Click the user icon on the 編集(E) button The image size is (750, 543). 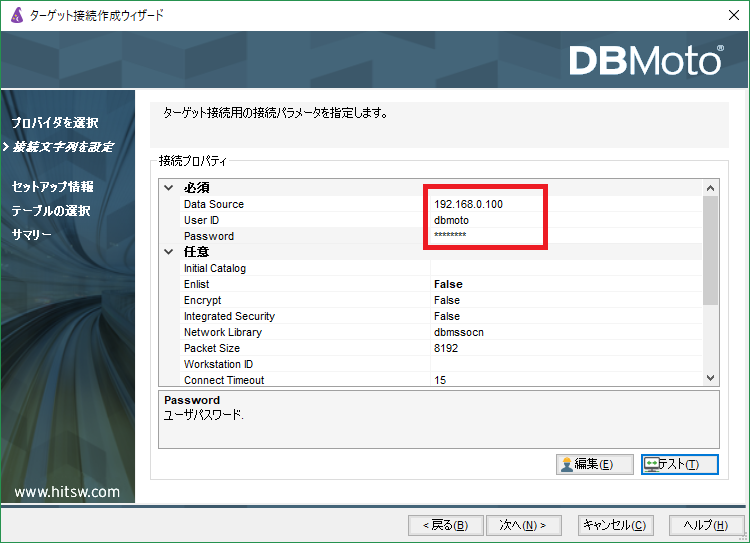click(566, 465)
